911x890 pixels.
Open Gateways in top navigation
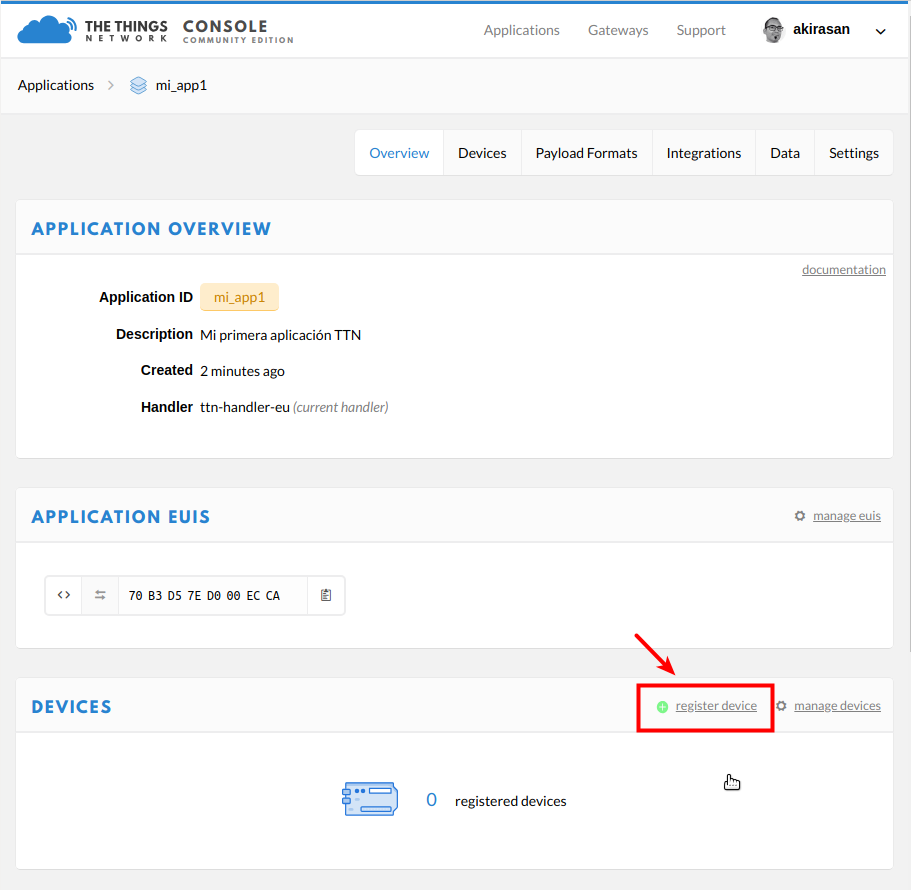click(618, 30)
